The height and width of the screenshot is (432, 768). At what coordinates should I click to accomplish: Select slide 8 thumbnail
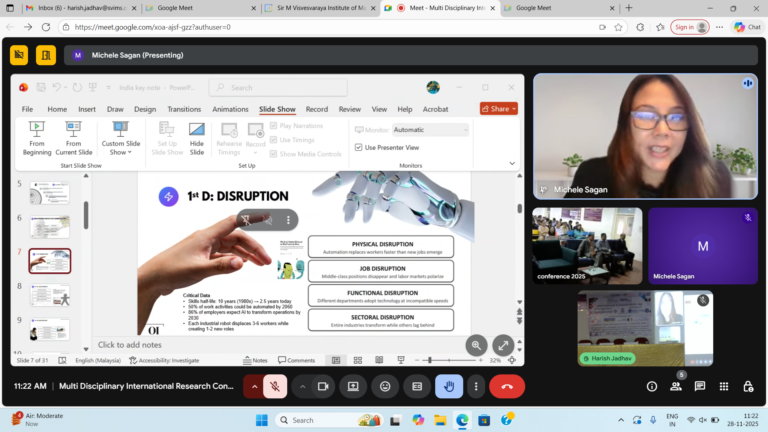pos(49,295)
